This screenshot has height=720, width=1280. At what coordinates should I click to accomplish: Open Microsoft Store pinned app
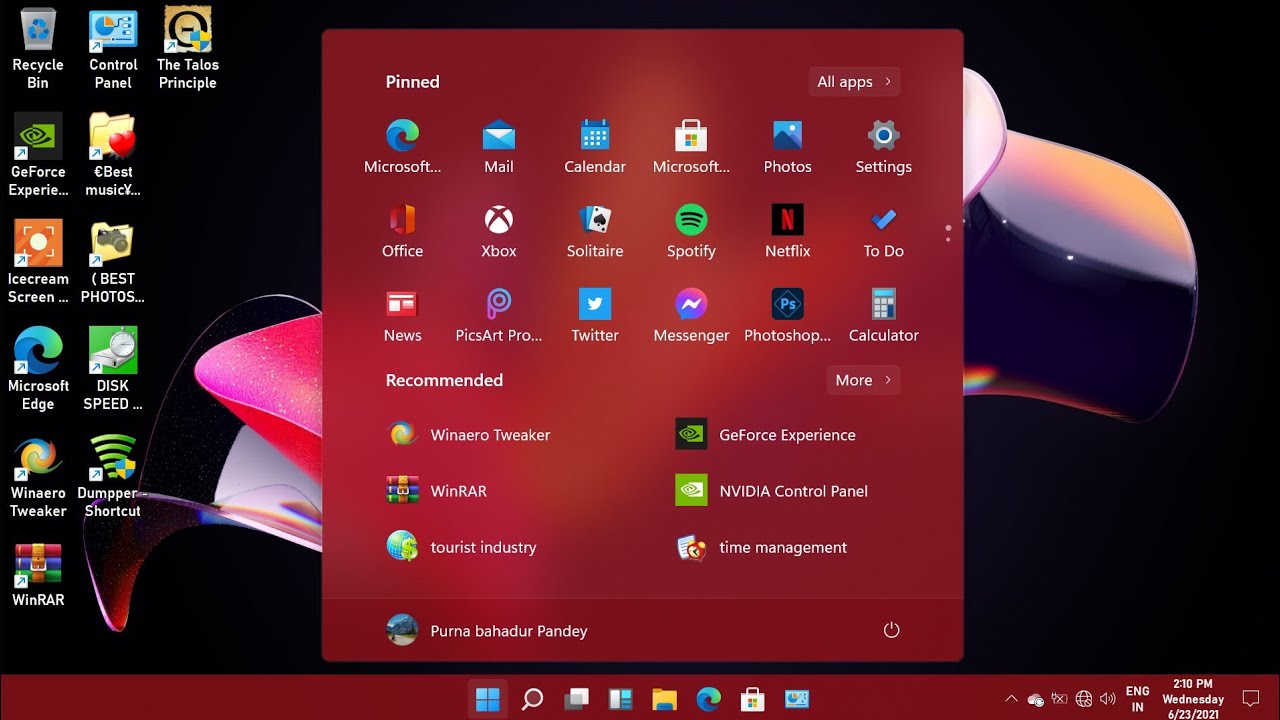point(691,147)
